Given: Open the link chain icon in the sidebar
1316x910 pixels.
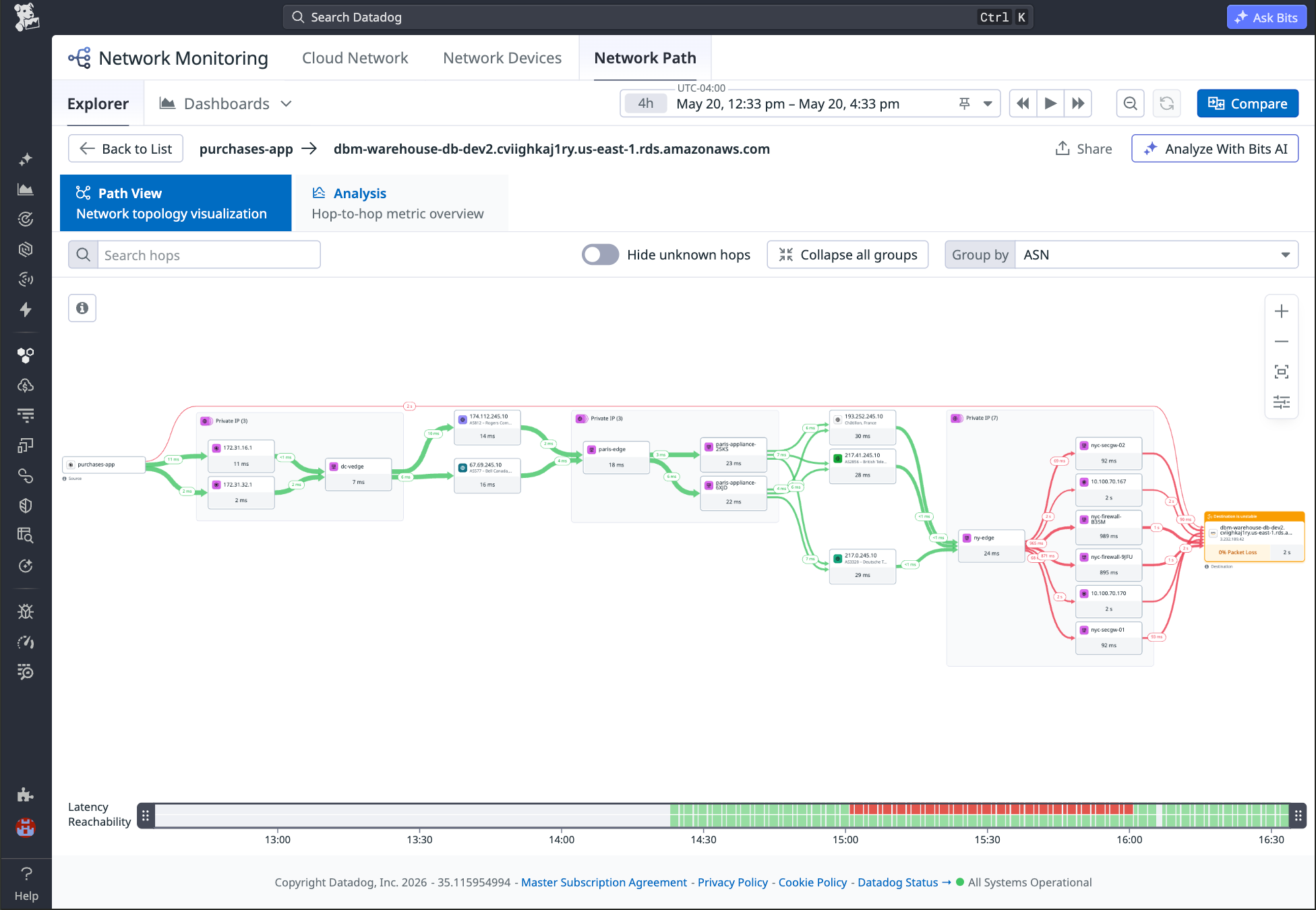Looking at the screenshot, I should [26, 476].
